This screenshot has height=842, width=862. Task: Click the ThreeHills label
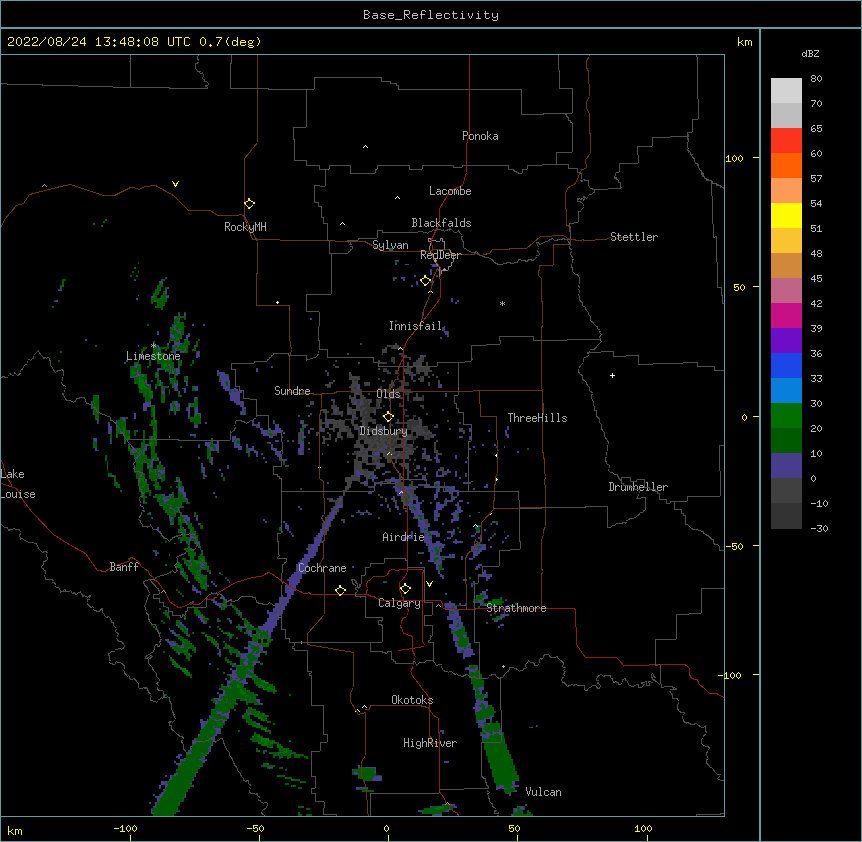click(x=537, y=418)
